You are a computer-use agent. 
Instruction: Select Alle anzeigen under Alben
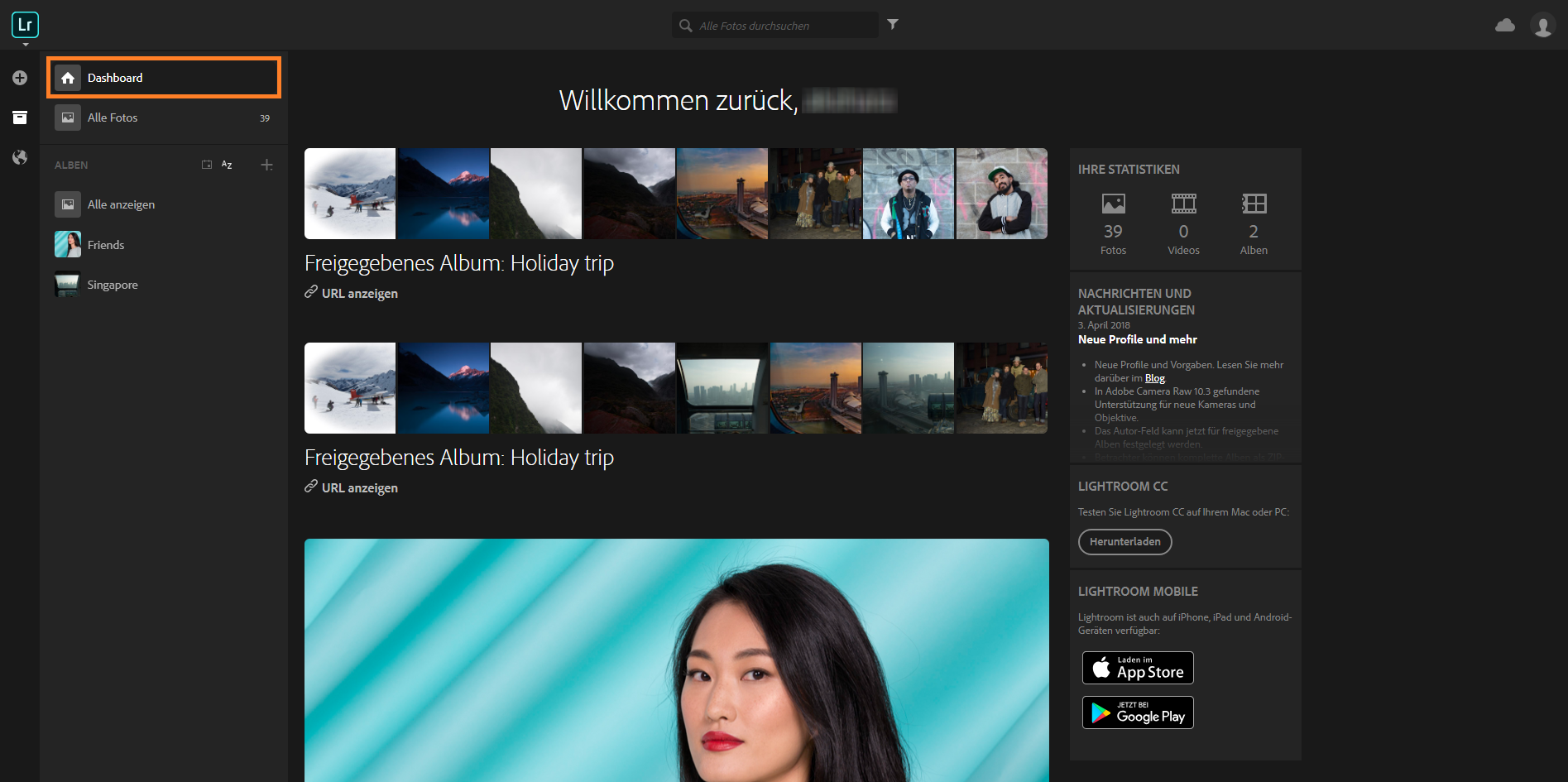[x=164, y=204]
